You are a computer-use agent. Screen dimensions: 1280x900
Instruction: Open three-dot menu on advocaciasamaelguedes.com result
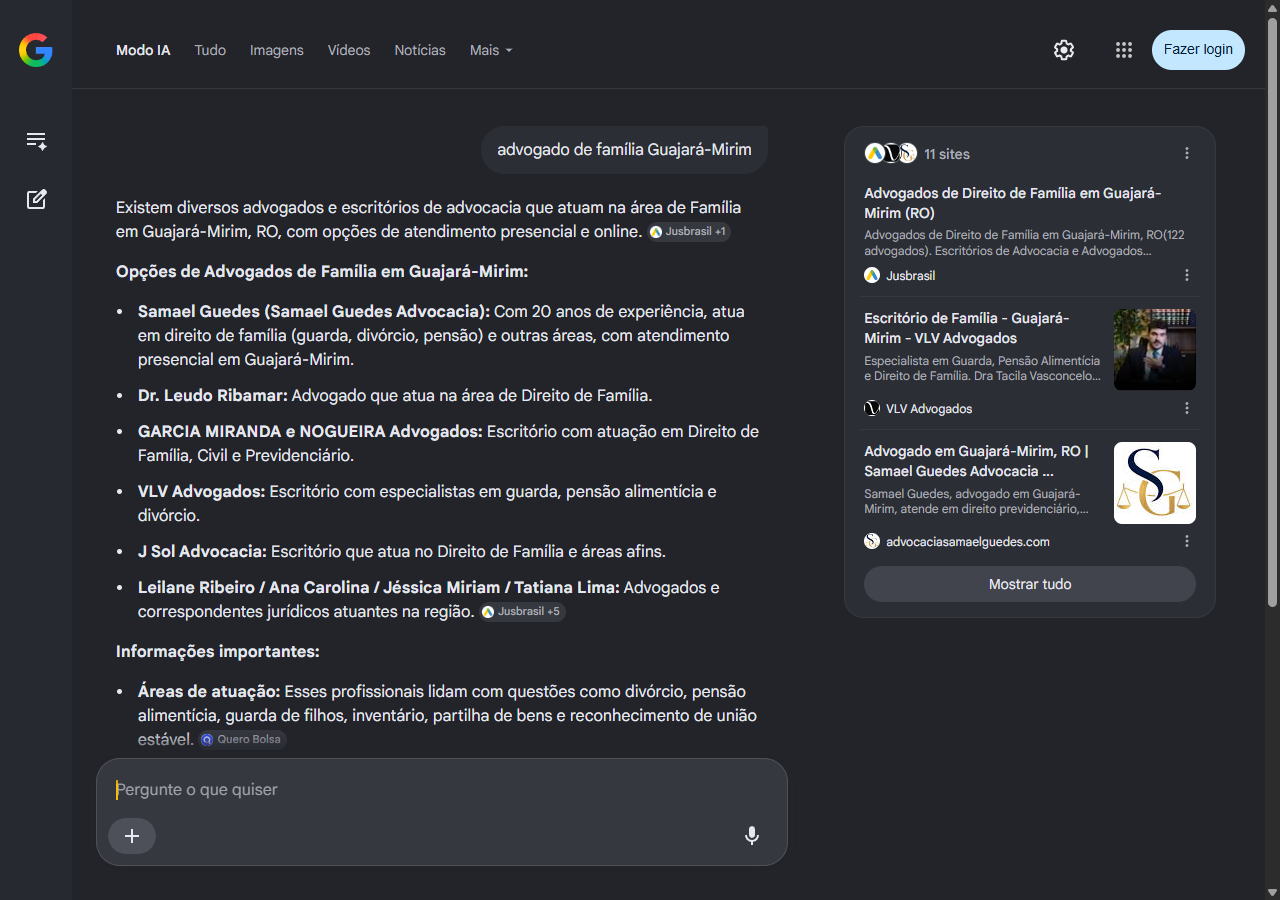click(1187, 541)
